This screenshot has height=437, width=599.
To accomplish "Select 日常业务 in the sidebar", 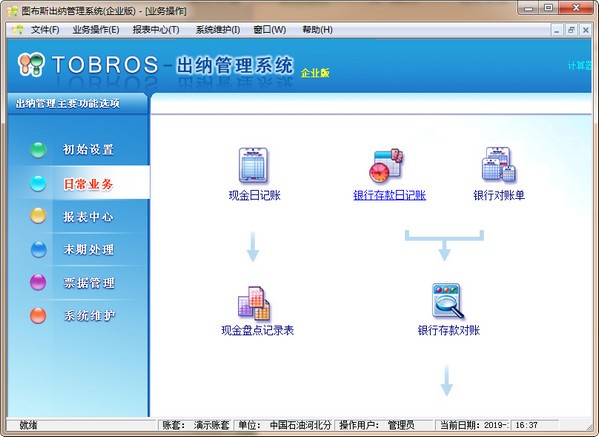I will (88, 184).
